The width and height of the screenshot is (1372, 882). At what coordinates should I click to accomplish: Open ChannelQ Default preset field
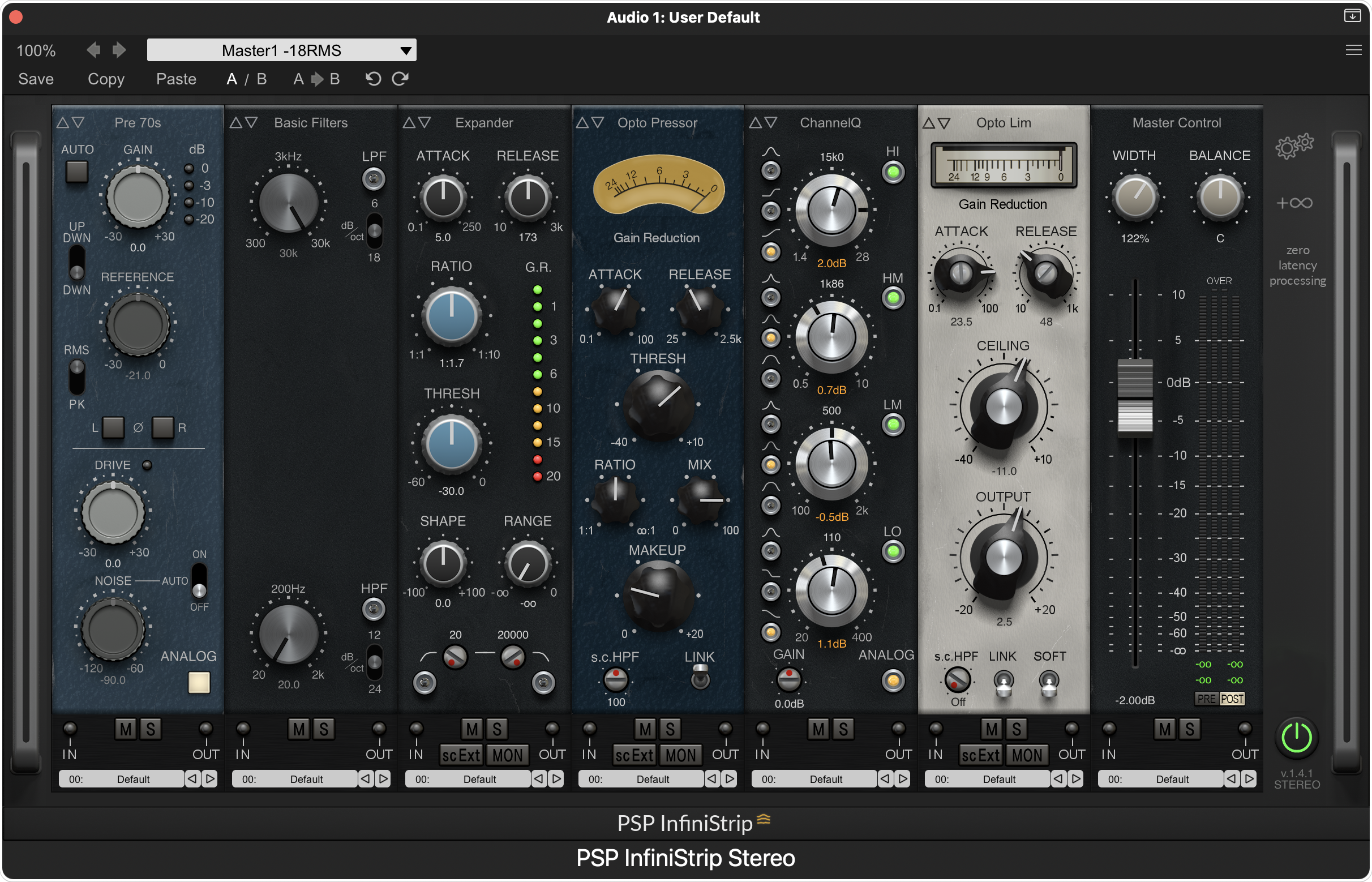(x=814, y=779)
